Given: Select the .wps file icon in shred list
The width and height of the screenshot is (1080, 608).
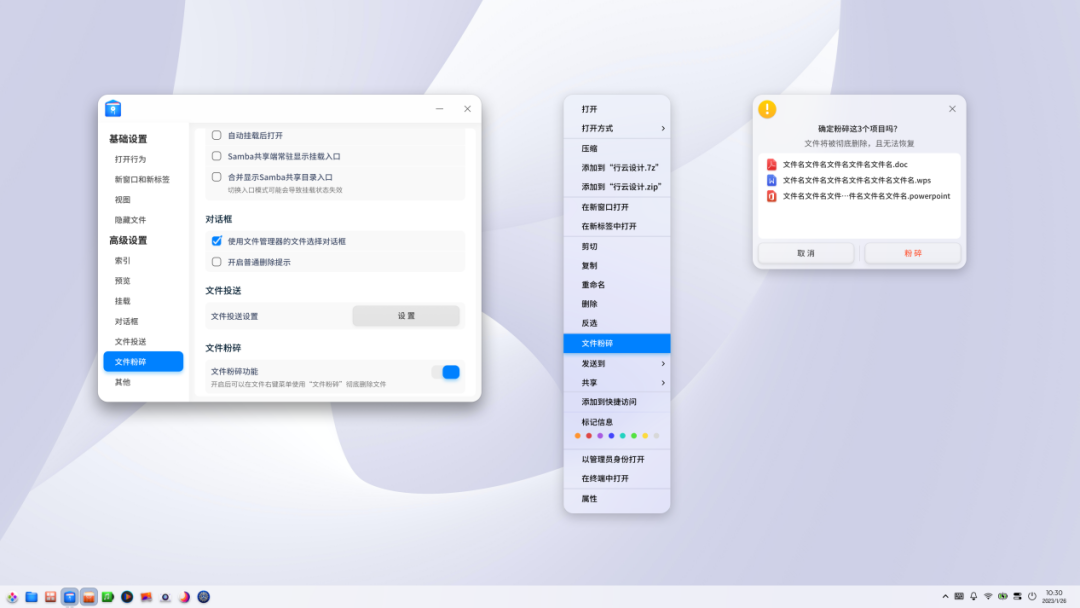Looking at the screenshot, I should tap(771, 180).
